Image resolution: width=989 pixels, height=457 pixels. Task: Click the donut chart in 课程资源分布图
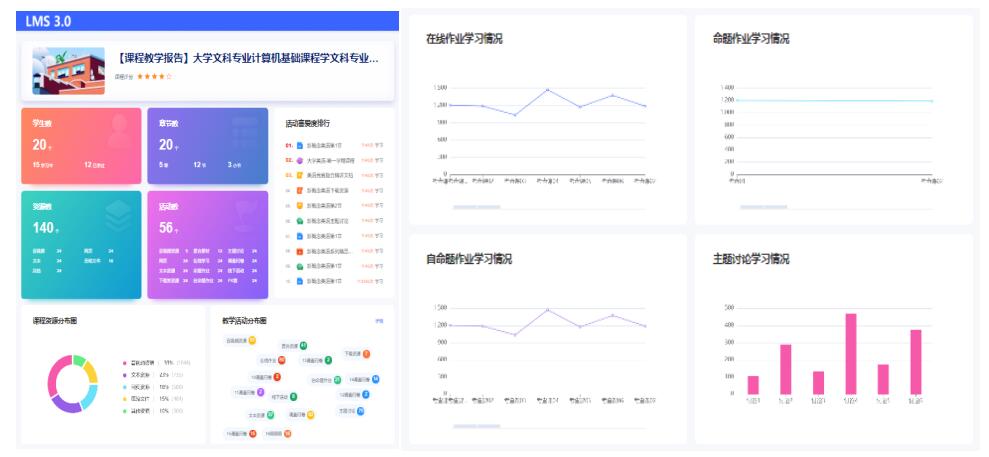[72, 384]
